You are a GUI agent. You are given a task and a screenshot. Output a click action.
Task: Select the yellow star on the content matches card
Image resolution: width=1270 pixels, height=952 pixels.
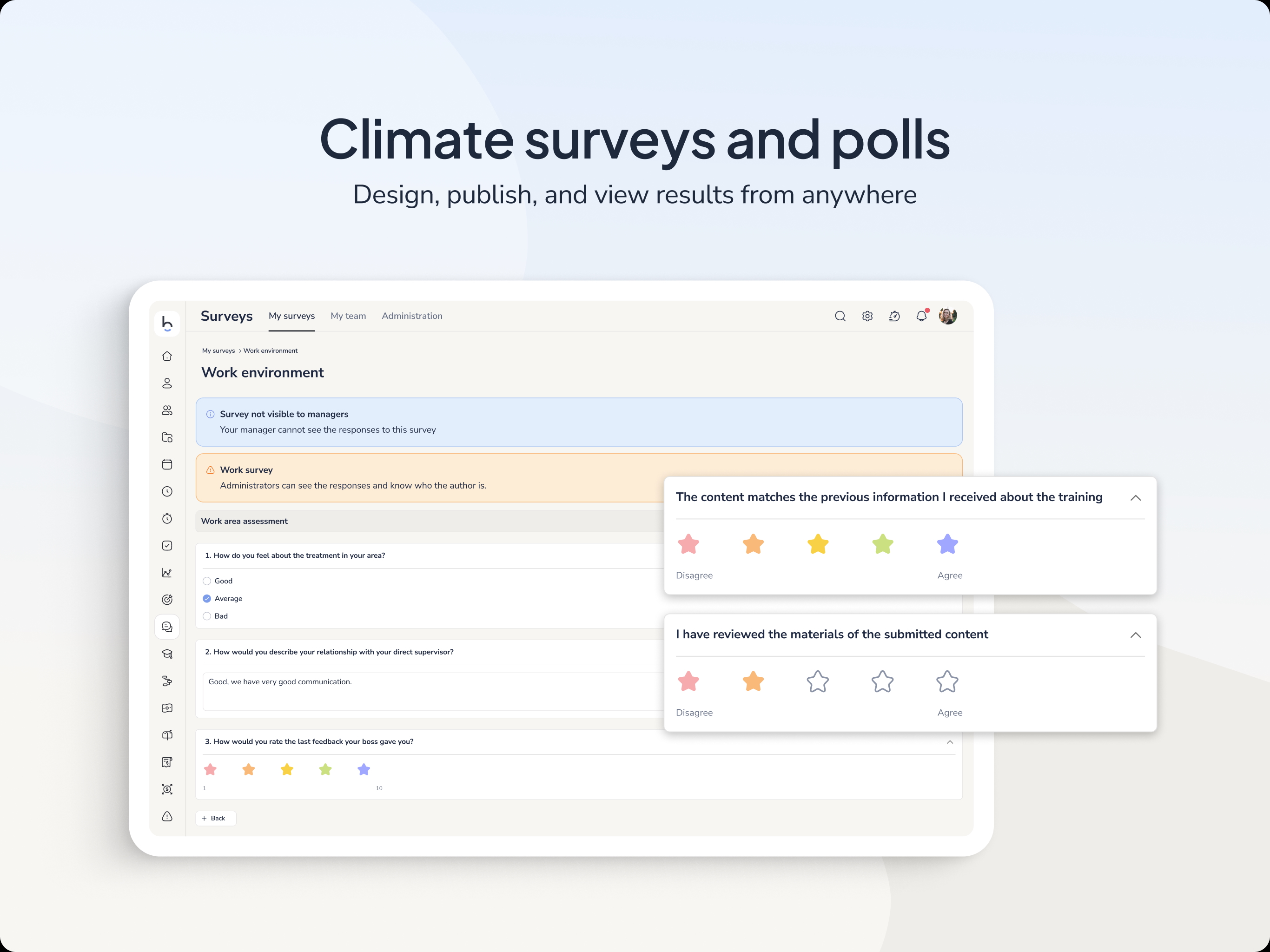point(818,544)
